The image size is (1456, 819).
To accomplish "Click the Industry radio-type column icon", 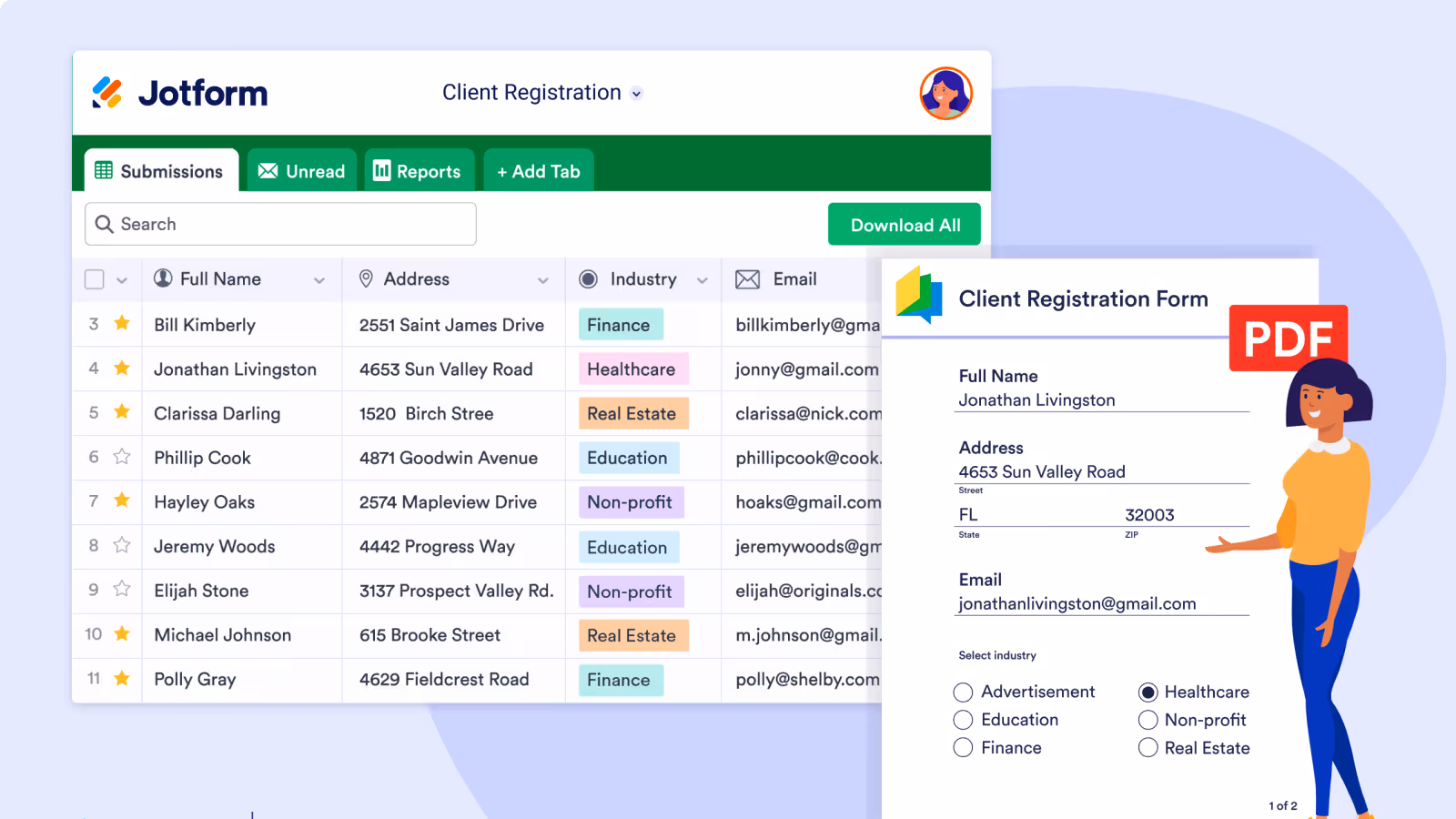I will point(589,279).
